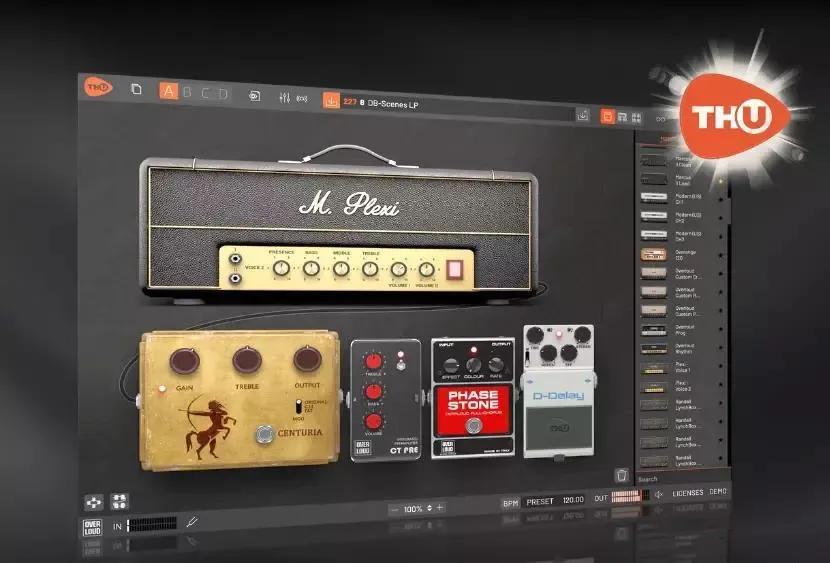Switch to scene B slot
This screenshot has width=830, height=563.
[187, 93]
